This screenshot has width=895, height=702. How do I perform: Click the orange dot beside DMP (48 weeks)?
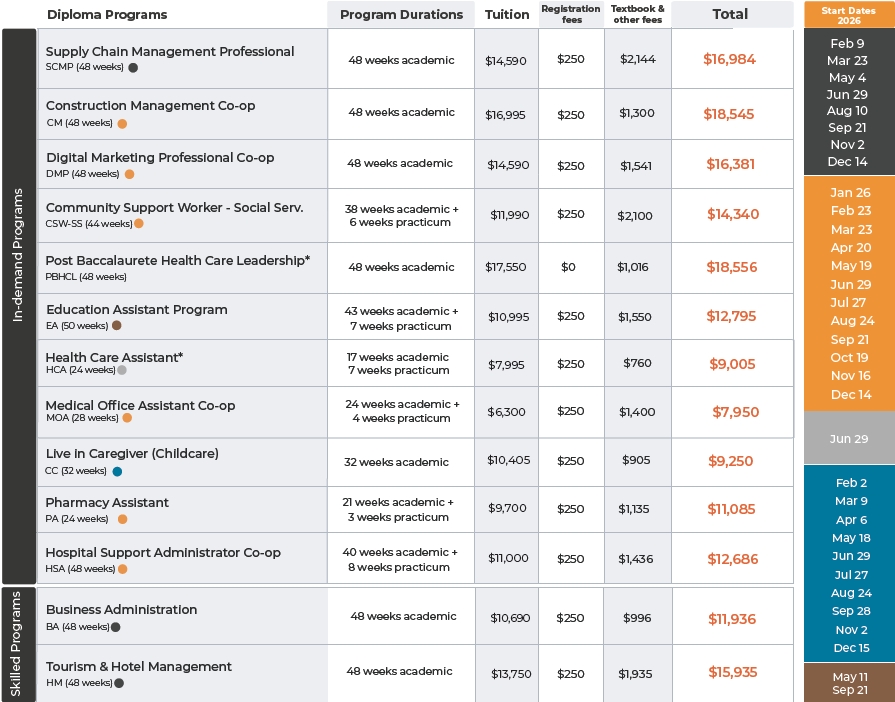(129, 174)
